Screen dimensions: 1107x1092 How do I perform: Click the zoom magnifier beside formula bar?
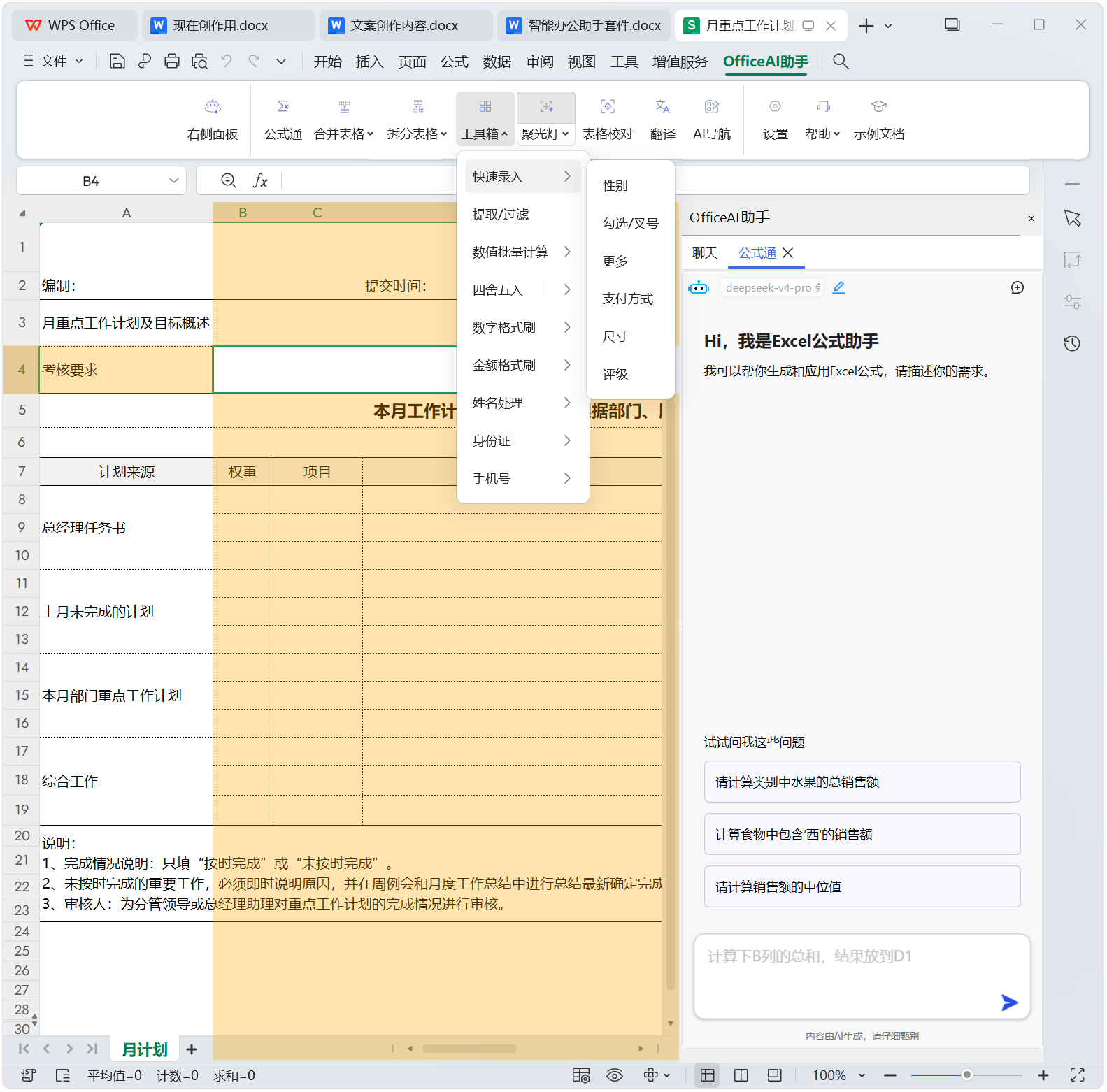(x=228, y=180)
